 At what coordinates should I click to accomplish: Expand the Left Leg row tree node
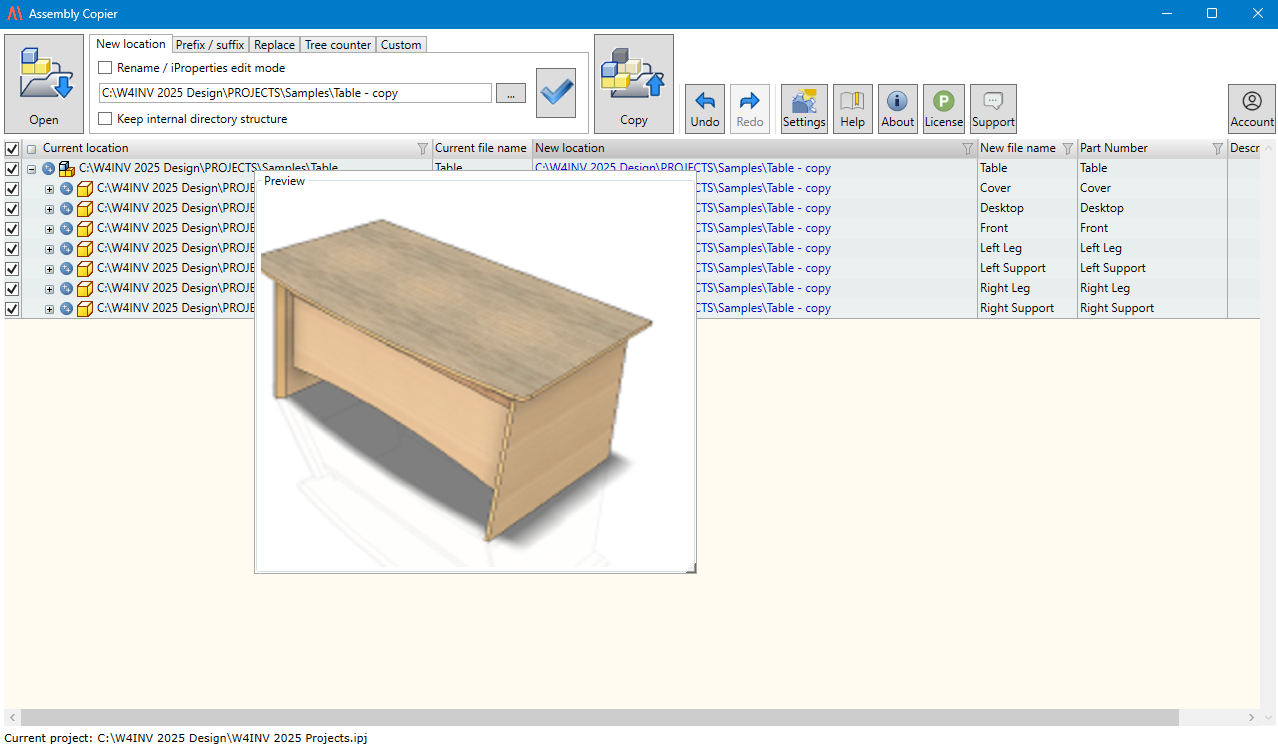pos(49,249)
